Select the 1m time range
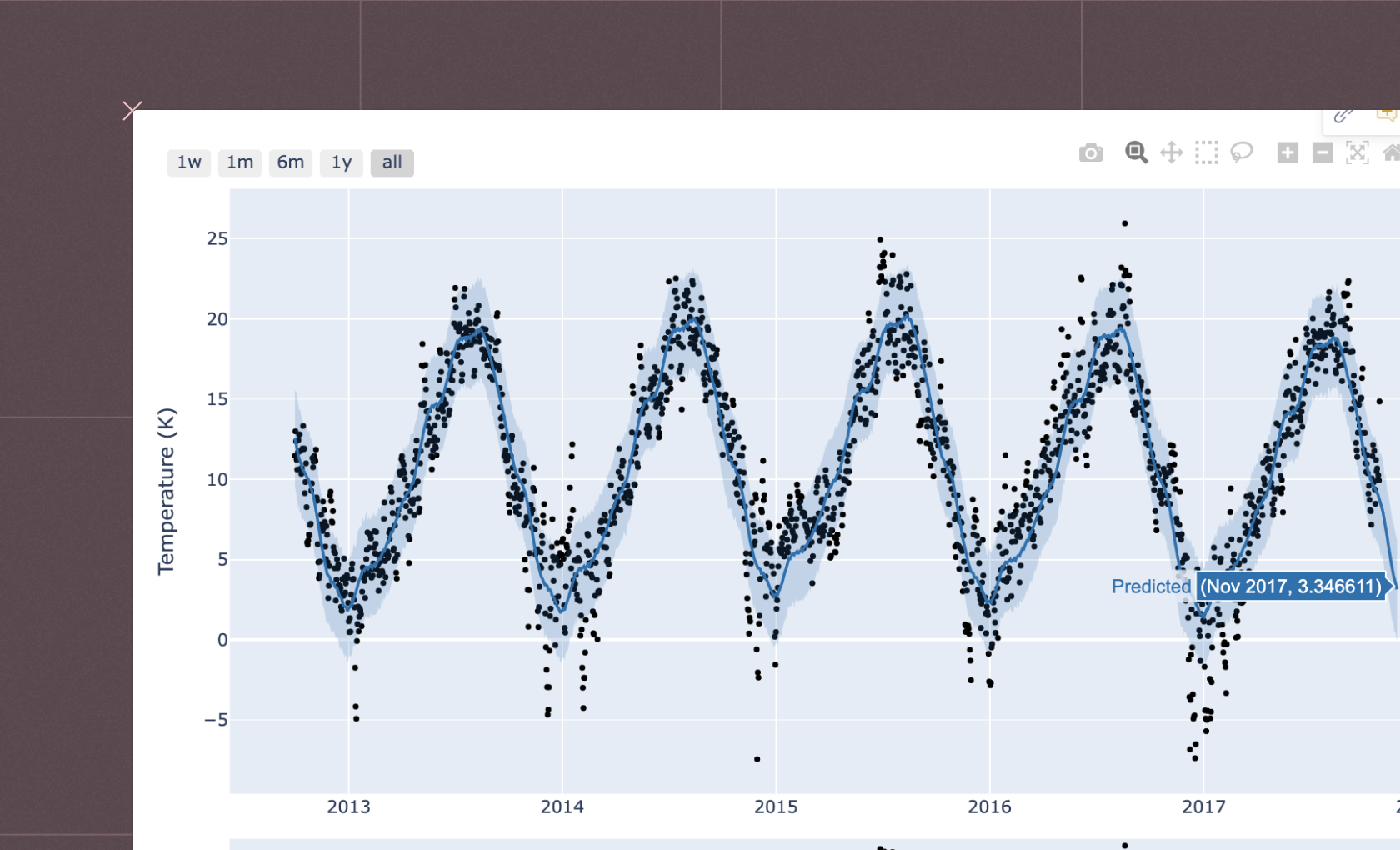 [x=239, y=162]
